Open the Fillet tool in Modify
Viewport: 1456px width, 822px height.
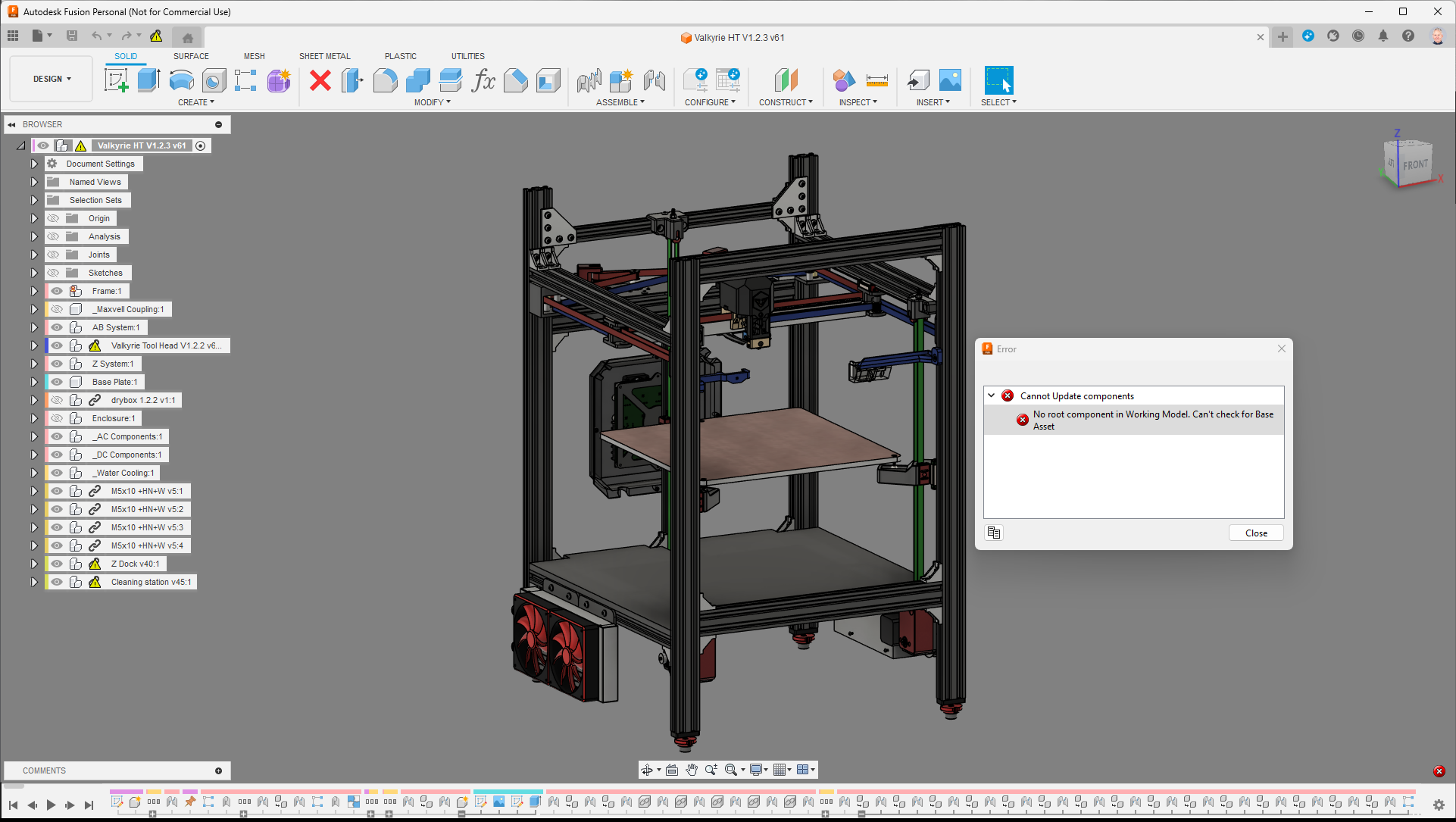(385, 80)
